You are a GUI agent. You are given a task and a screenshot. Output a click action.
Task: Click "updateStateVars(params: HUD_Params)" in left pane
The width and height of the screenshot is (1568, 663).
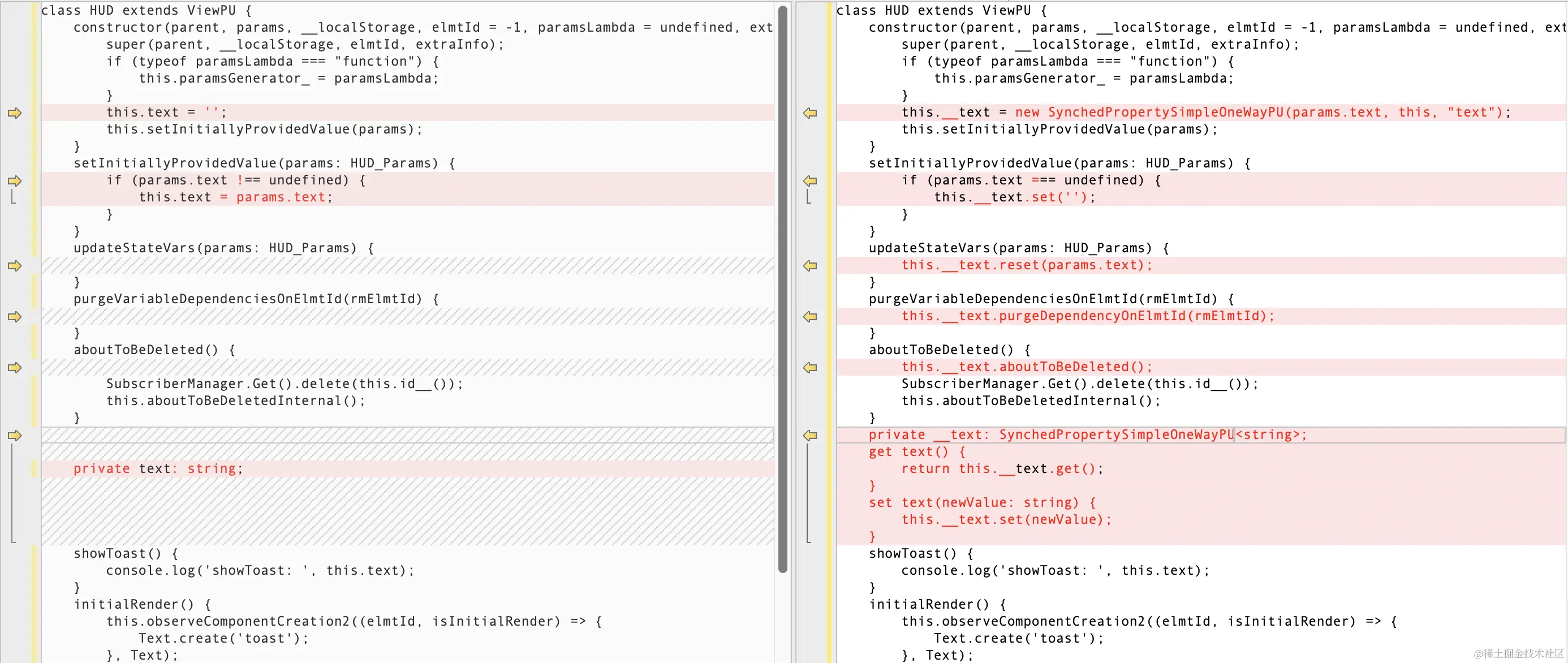click(223, 248)
